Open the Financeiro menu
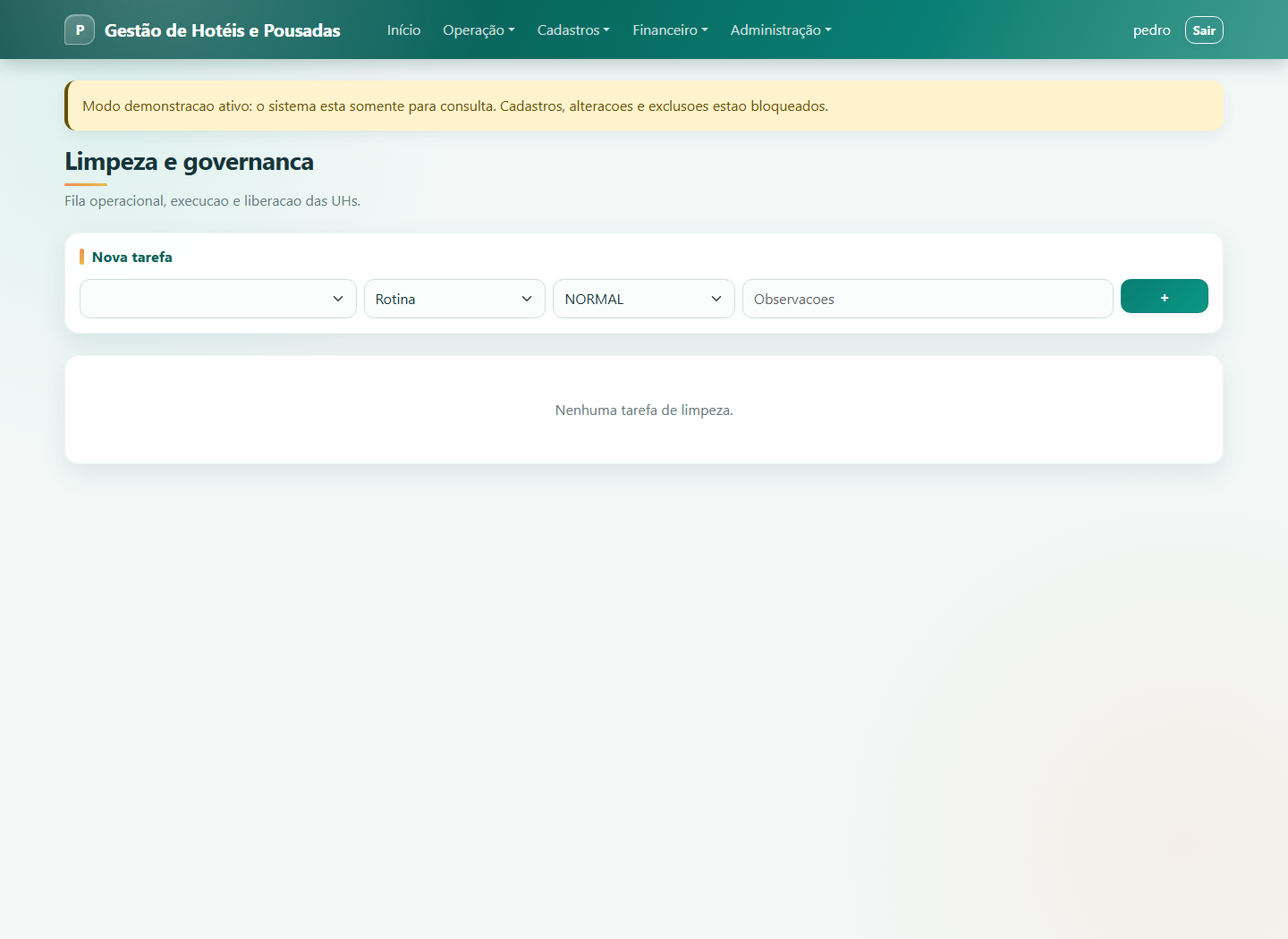 click(670, 30)
